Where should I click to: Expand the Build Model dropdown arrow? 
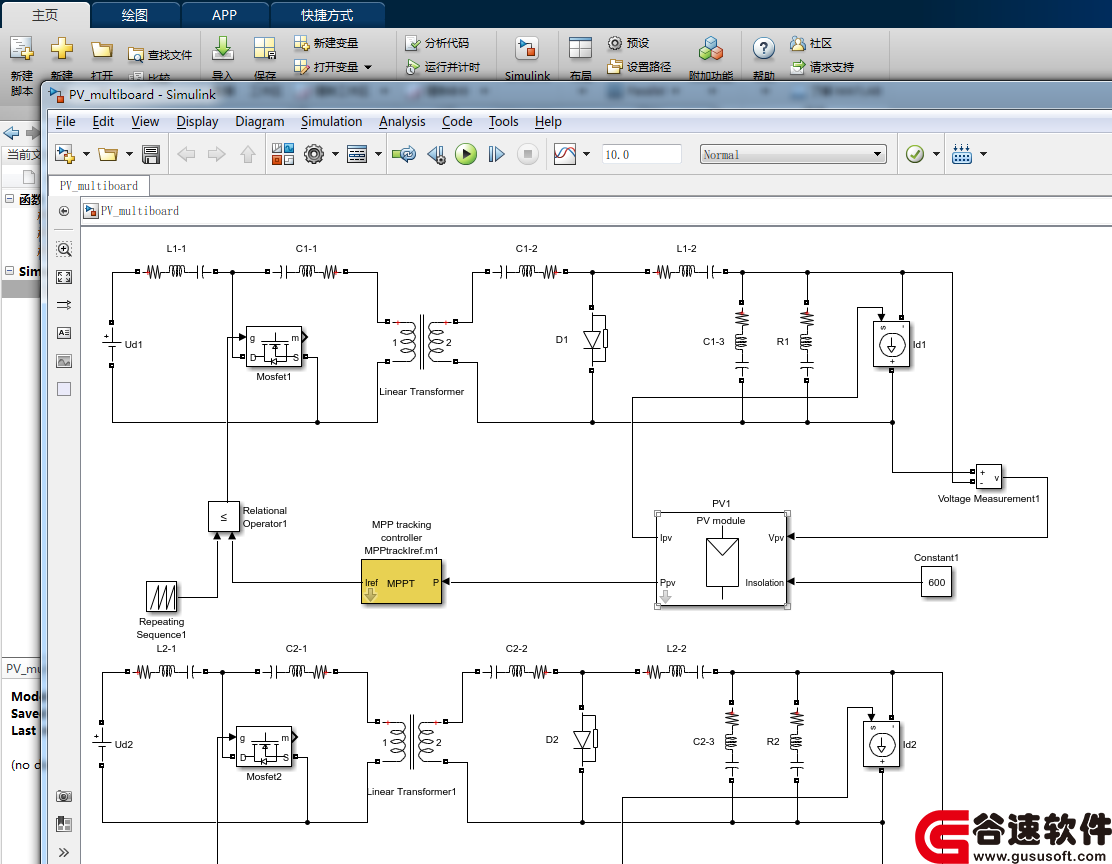tap(983, 154)
